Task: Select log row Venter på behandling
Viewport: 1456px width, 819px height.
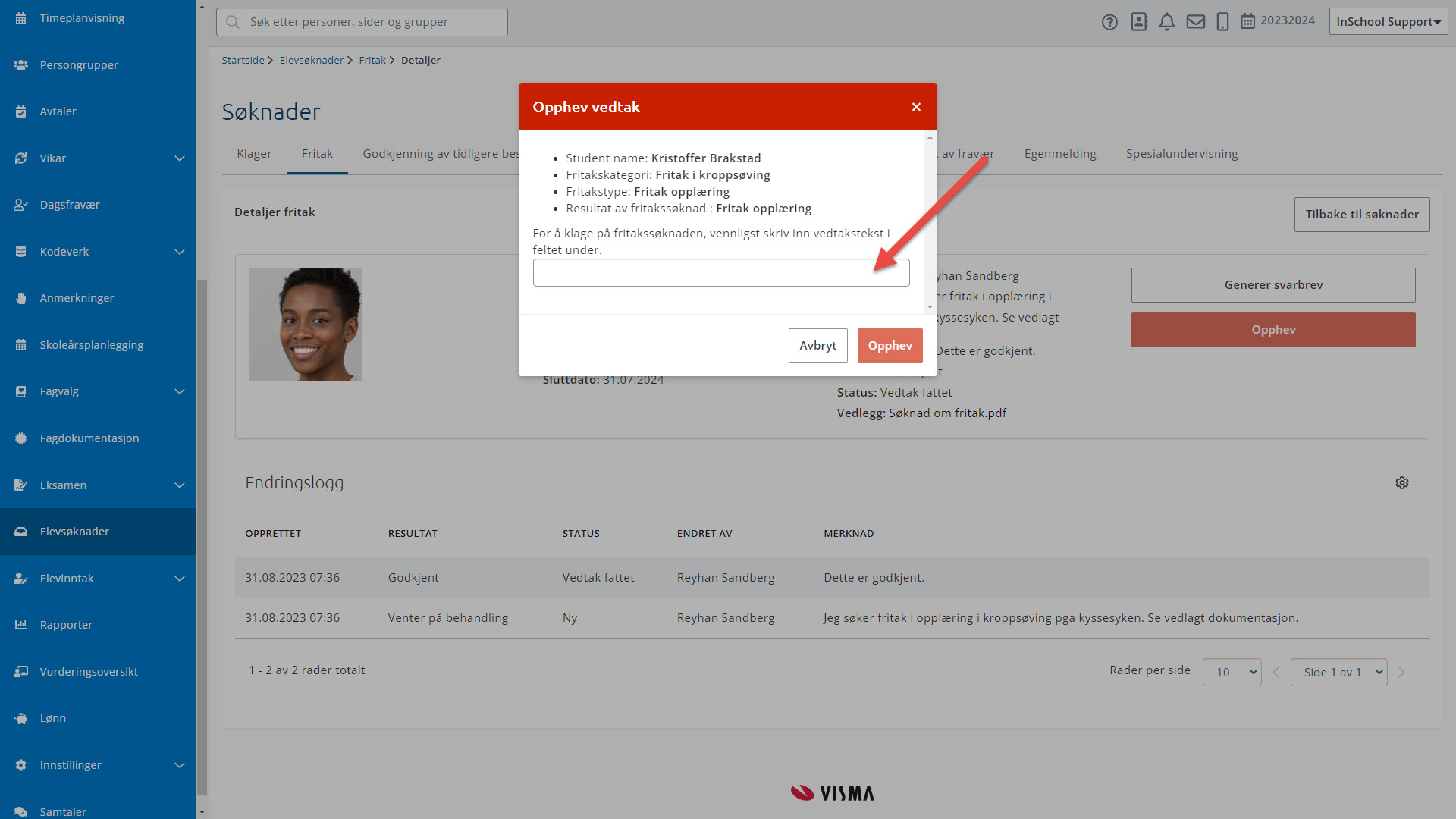Action: pos(832,618)
